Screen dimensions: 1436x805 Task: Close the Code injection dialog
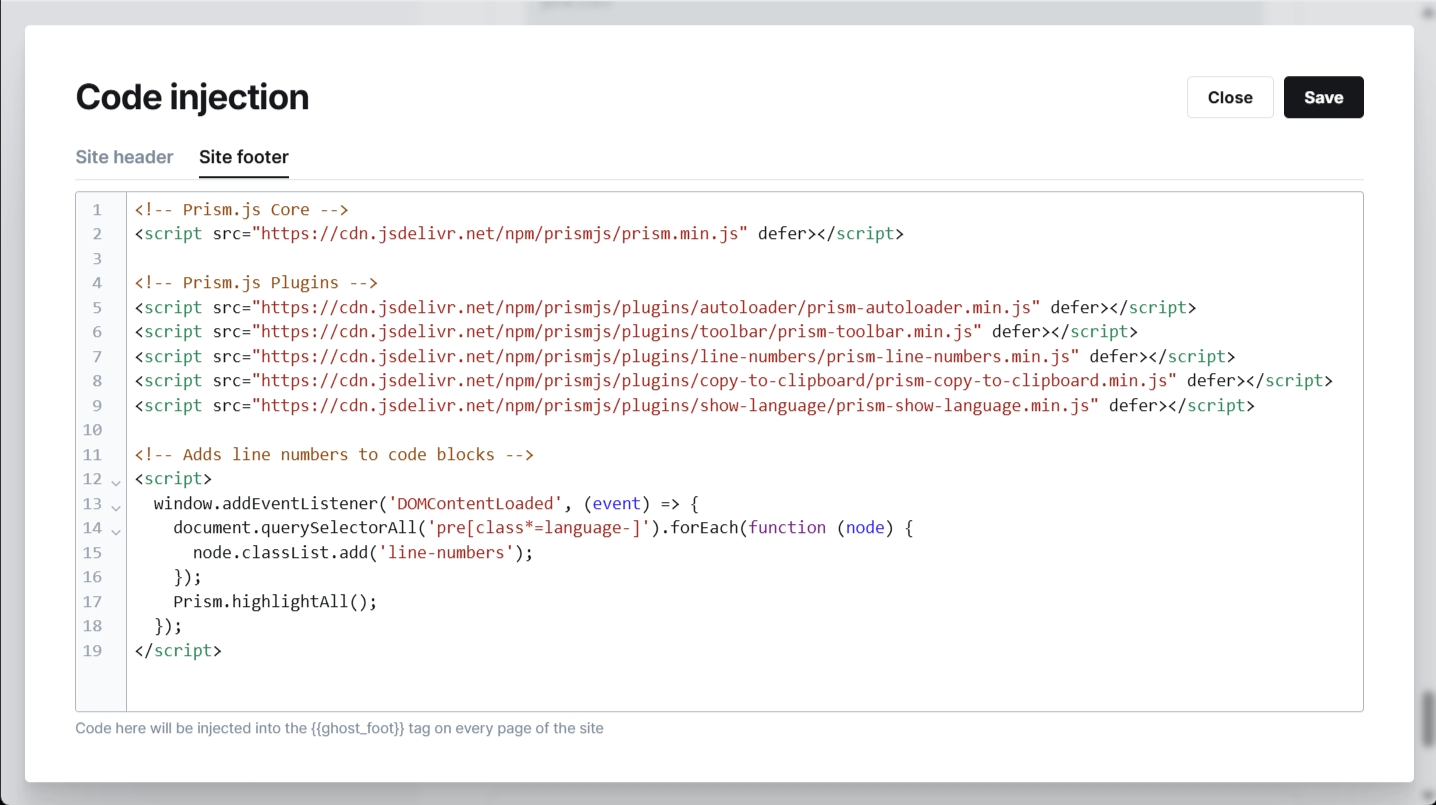pyautogui.click(x=1230, y=97)
